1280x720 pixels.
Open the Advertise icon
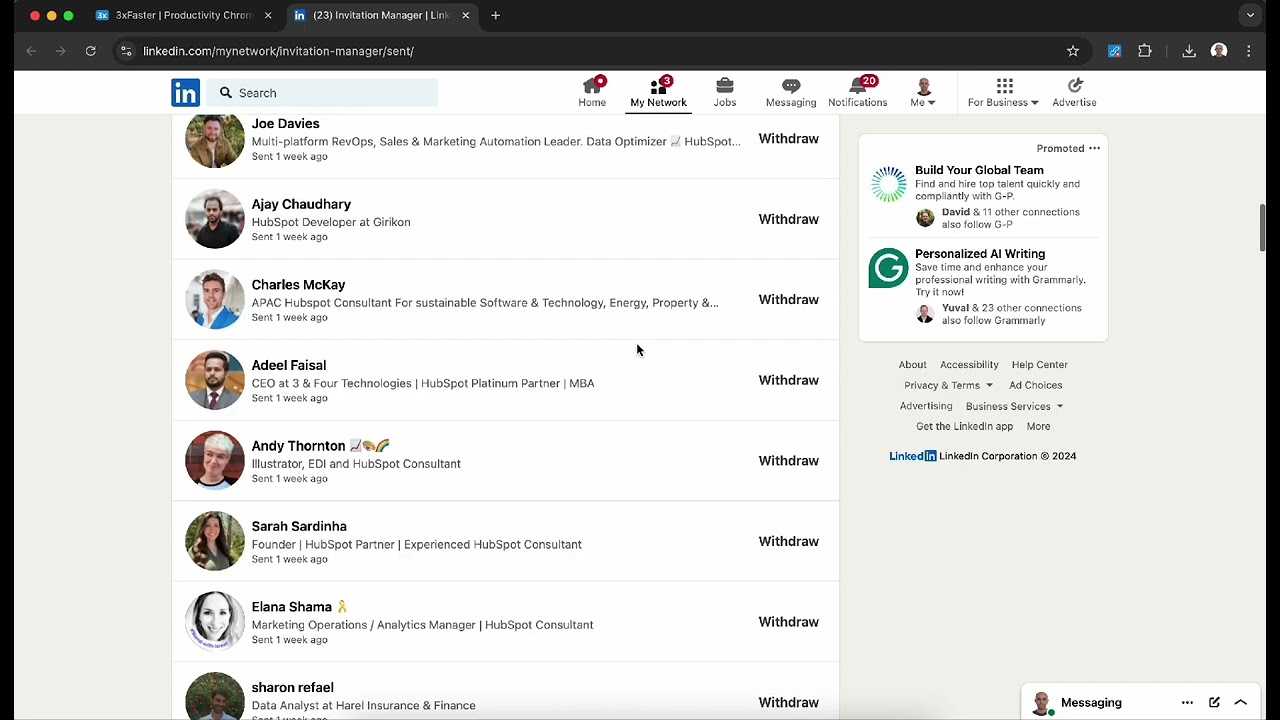[x=1074, y=92]
